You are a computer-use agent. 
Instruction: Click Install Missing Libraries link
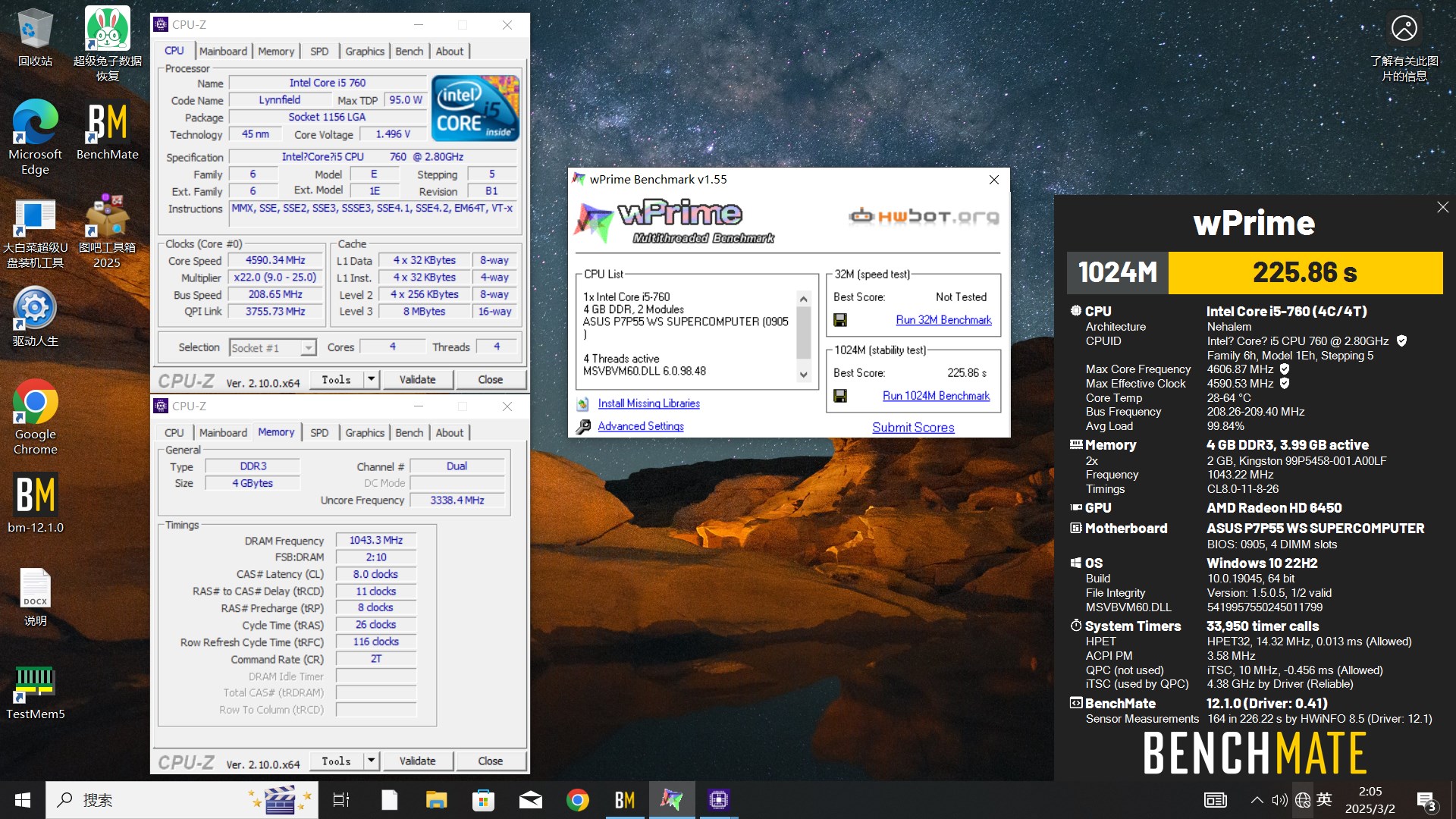click(648, 404)
